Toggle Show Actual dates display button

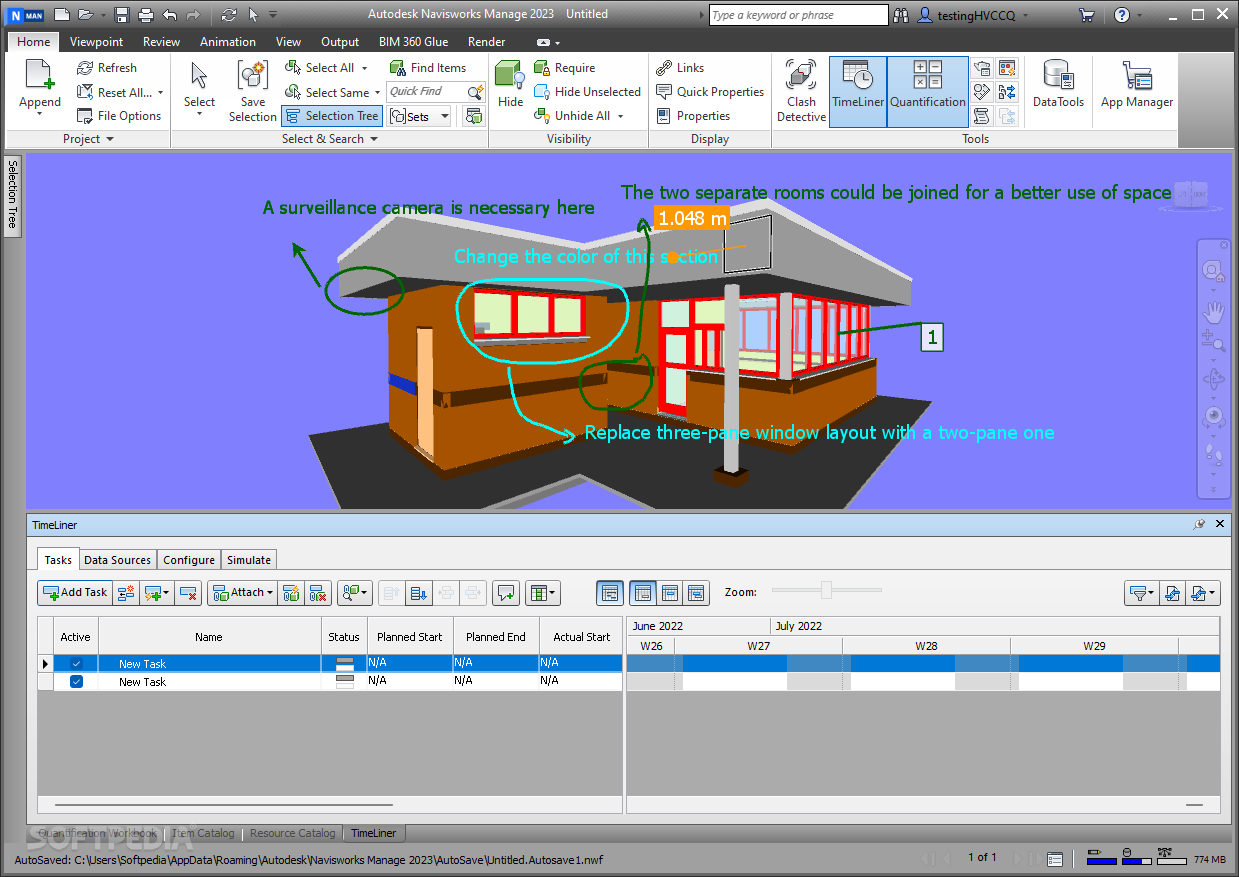pyautogui.click(x=669, y=593)
